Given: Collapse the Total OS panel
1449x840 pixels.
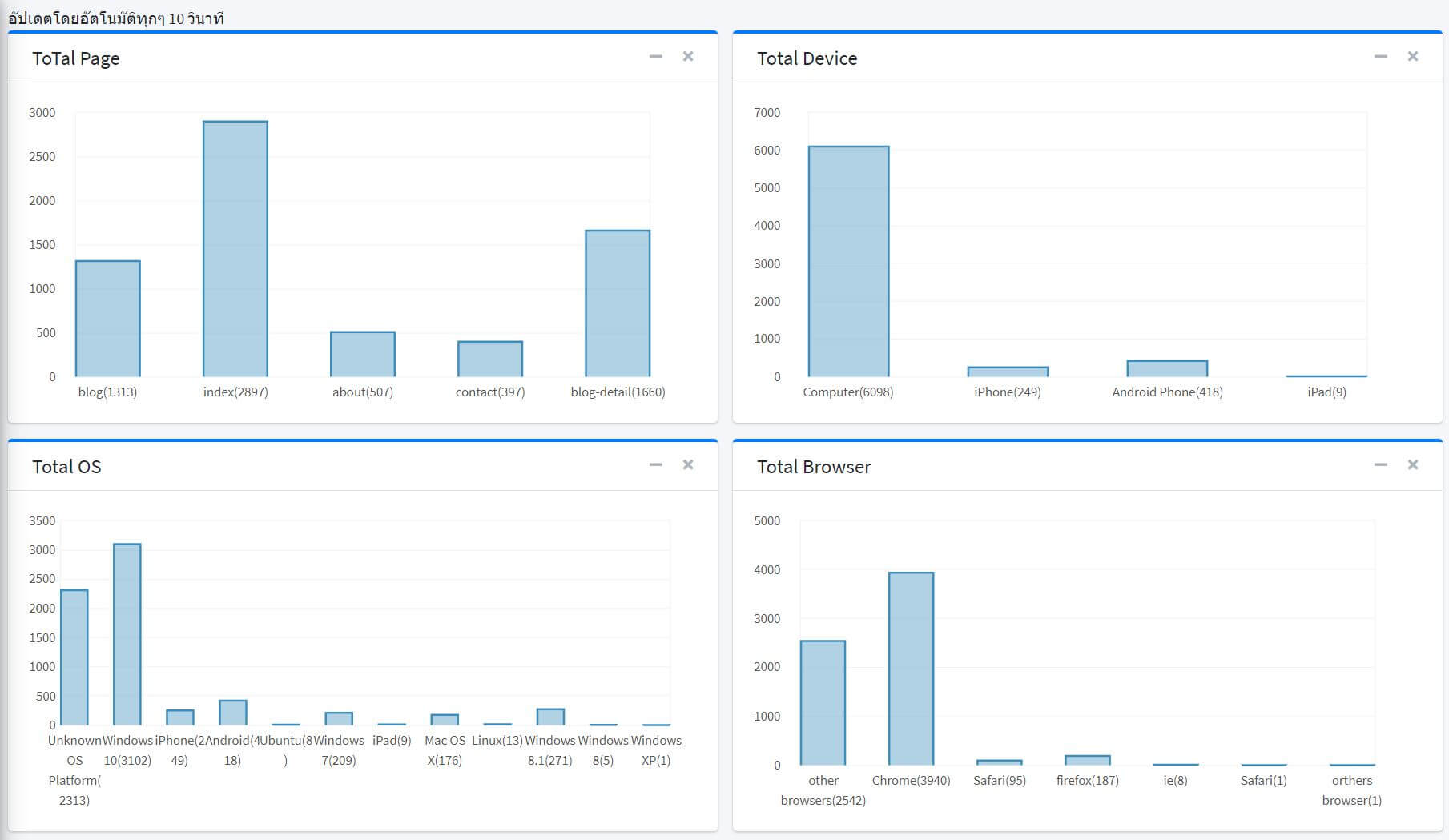Looking at the screenshot, I should pos(655,464).
